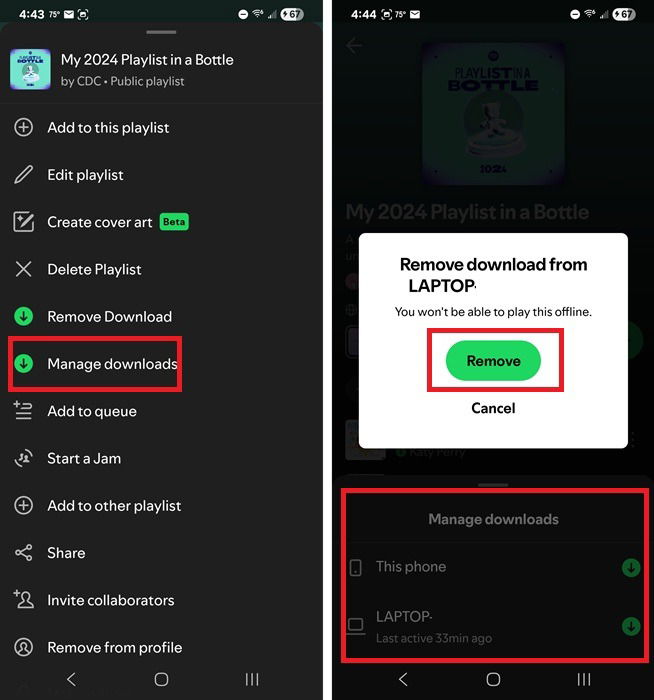Viewport: 654px width, 700px height.
Task: Toggle download status for LAPTOP device
Action: tap(631, 626)
